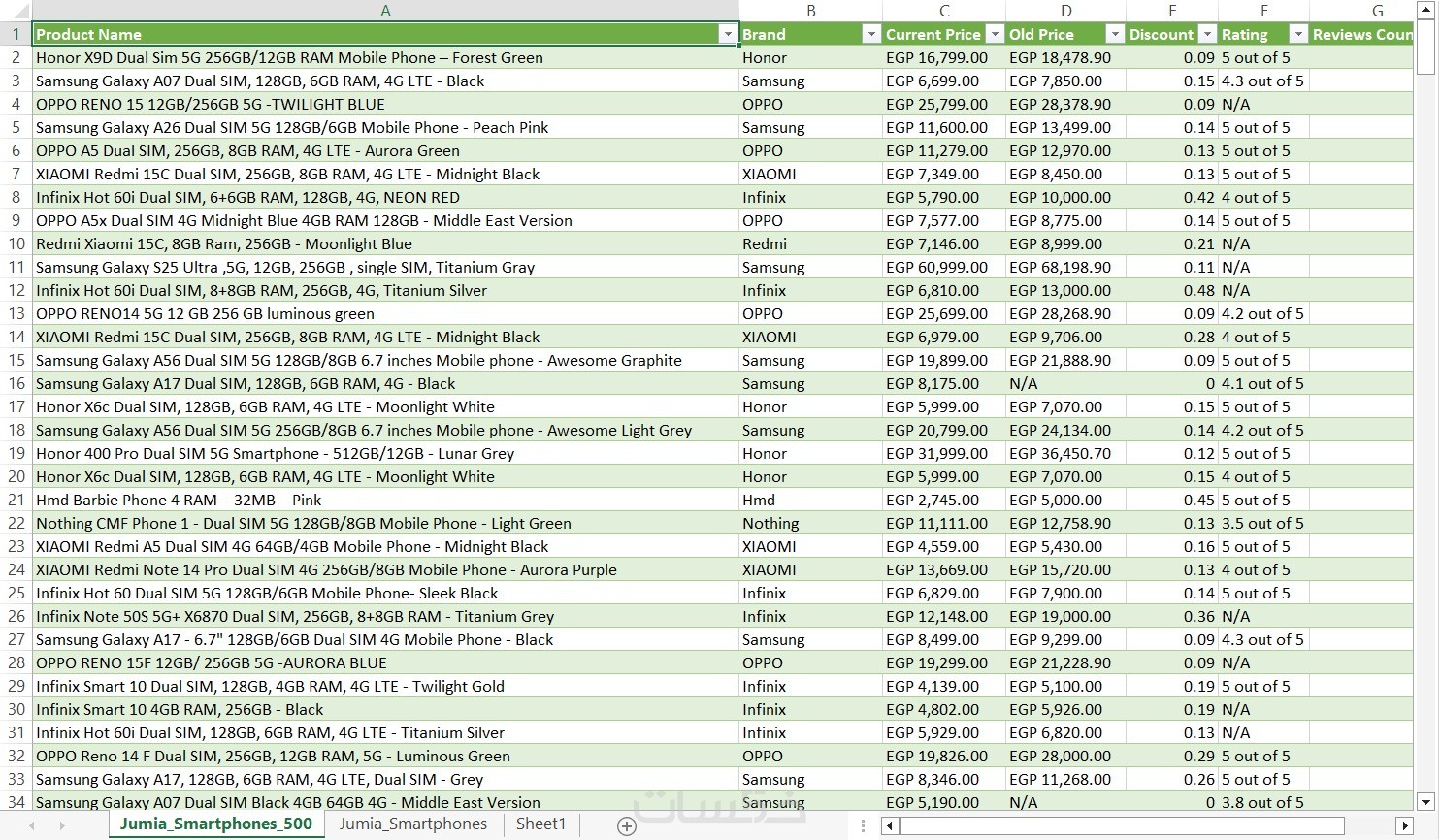Click the Infinix Smart 10 Twilight Gold cell
The width and height of the screenshot is (1441, 840).
[x=385, y=686]
